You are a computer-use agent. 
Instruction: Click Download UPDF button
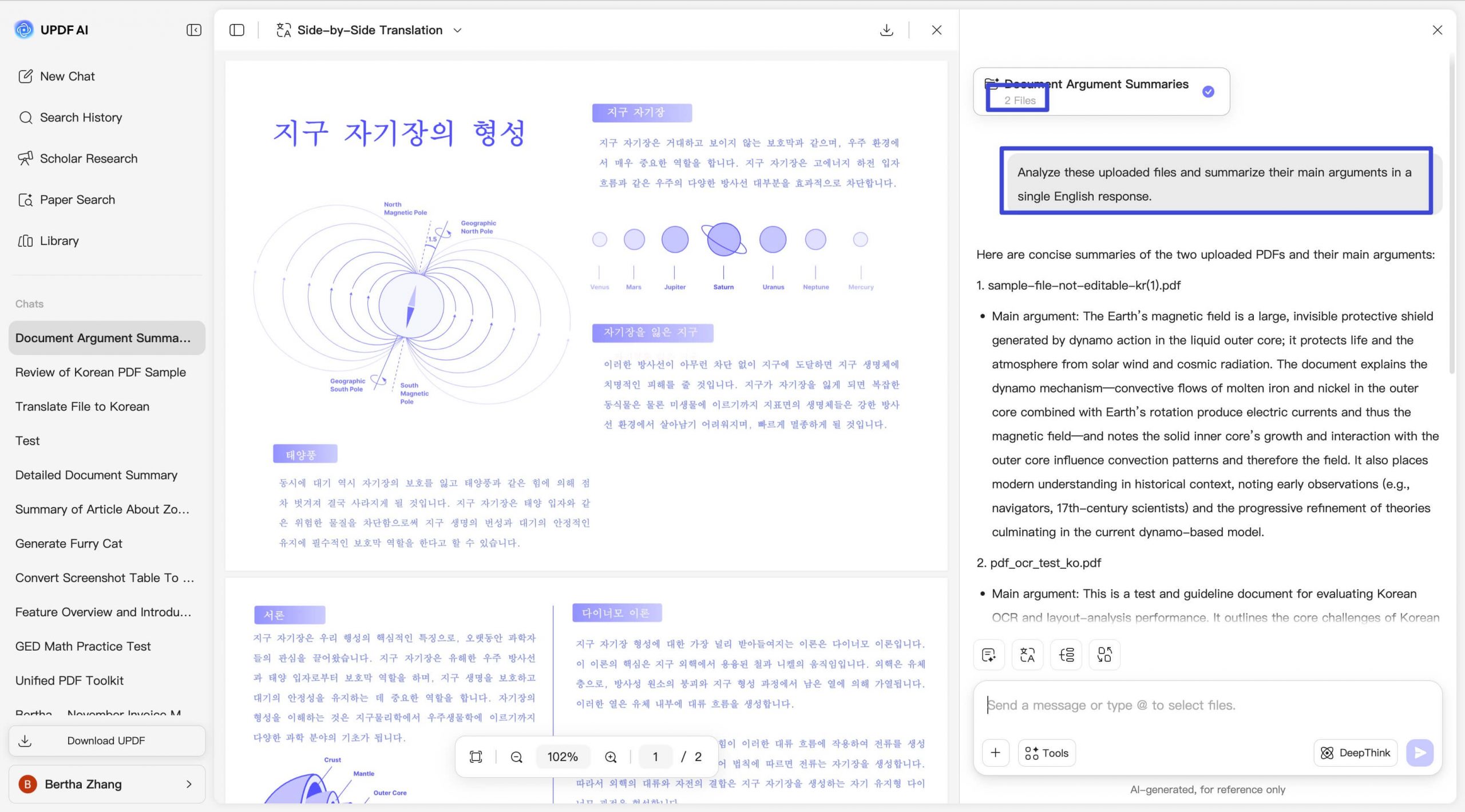(107, 740)
